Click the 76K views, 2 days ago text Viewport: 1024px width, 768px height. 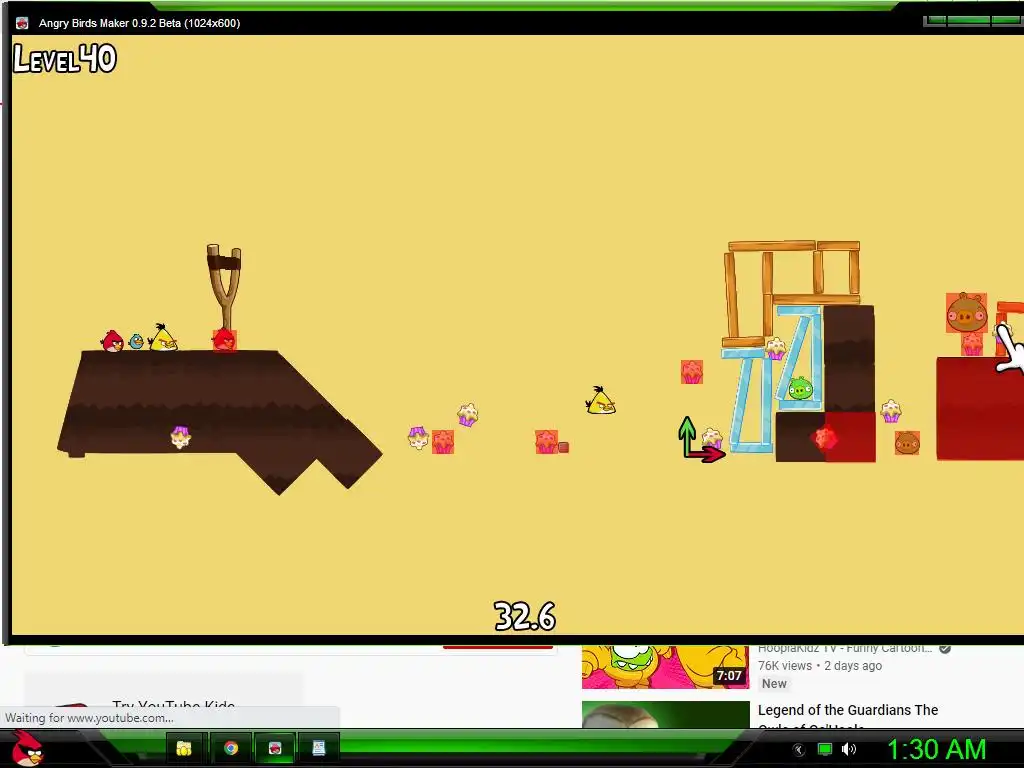[x=820, y=665]
